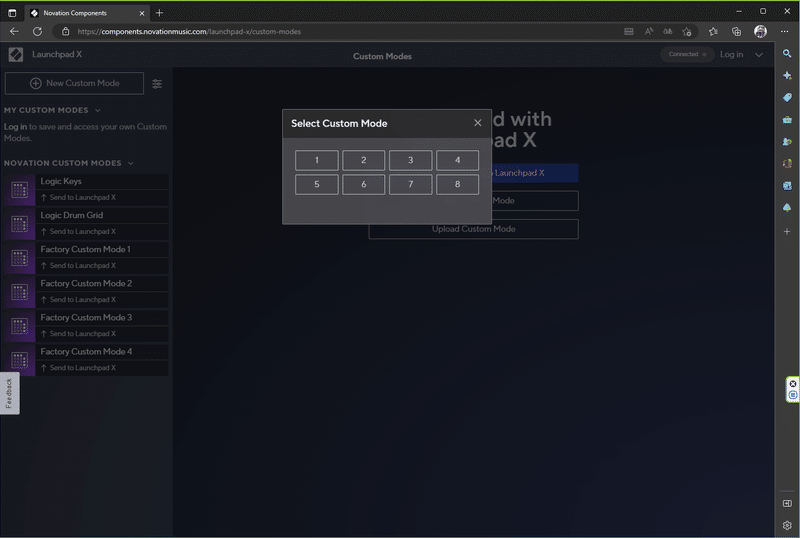Open Edge sidebar shopping tag icon
The width and height of the screenshot is (800, 538).
(x=787, y=97)
